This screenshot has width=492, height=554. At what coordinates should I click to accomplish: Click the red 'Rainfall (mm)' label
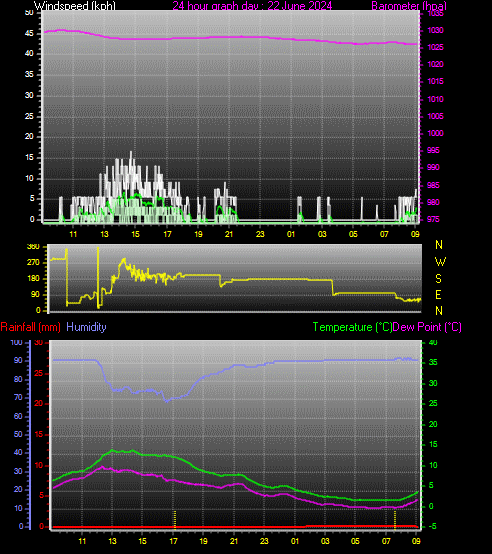[x=30, y=327]
